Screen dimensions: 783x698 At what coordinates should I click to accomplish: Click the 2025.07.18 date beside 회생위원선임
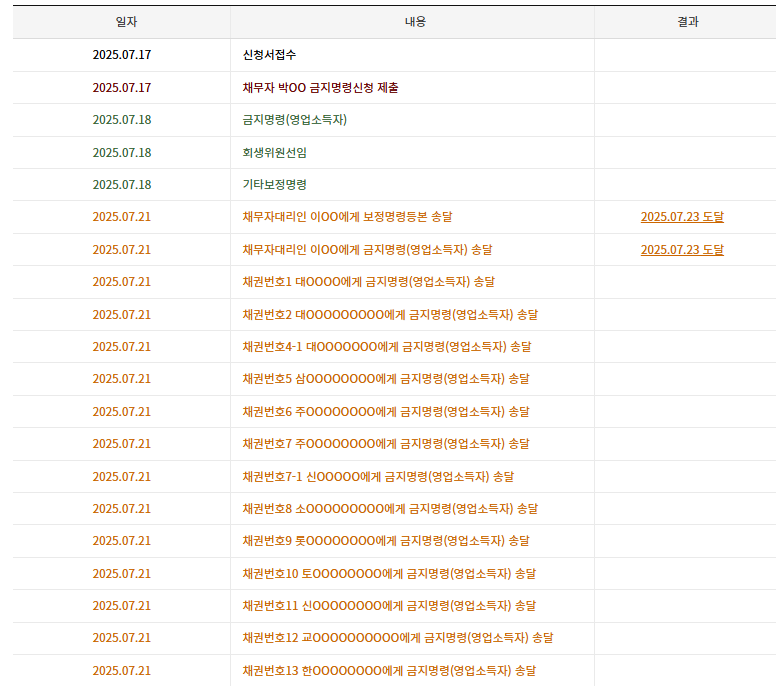pos(122,152)
